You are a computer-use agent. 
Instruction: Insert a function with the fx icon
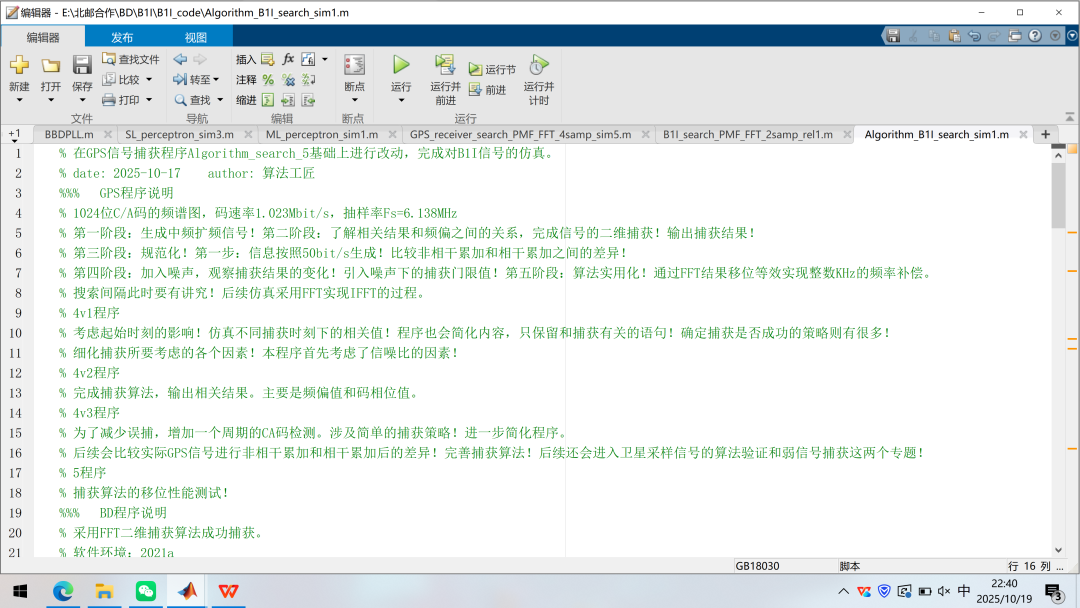(288, 59)
